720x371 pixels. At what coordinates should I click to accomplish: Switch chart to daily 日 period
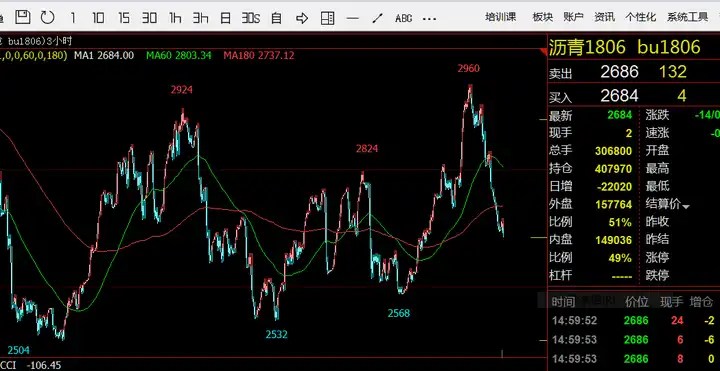tap(225, 18)
